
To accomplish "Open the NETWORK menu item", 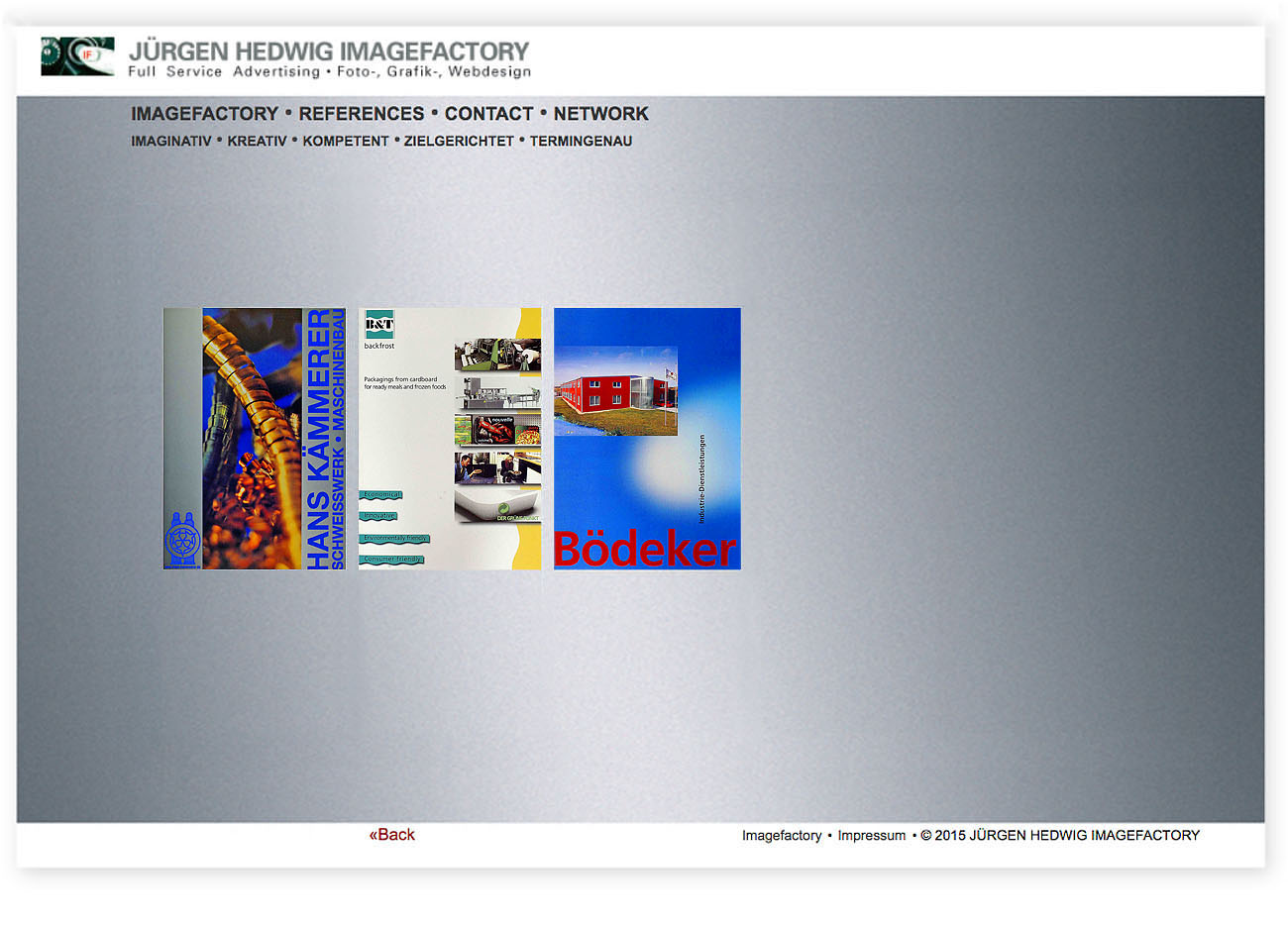I will click(600, 114).
